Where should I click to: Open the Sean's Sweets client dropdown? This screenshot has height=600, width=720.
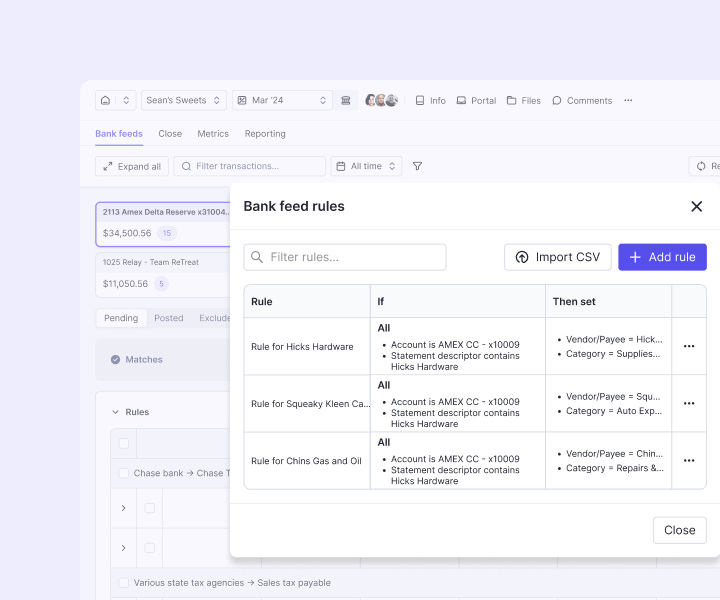point(184,100)
